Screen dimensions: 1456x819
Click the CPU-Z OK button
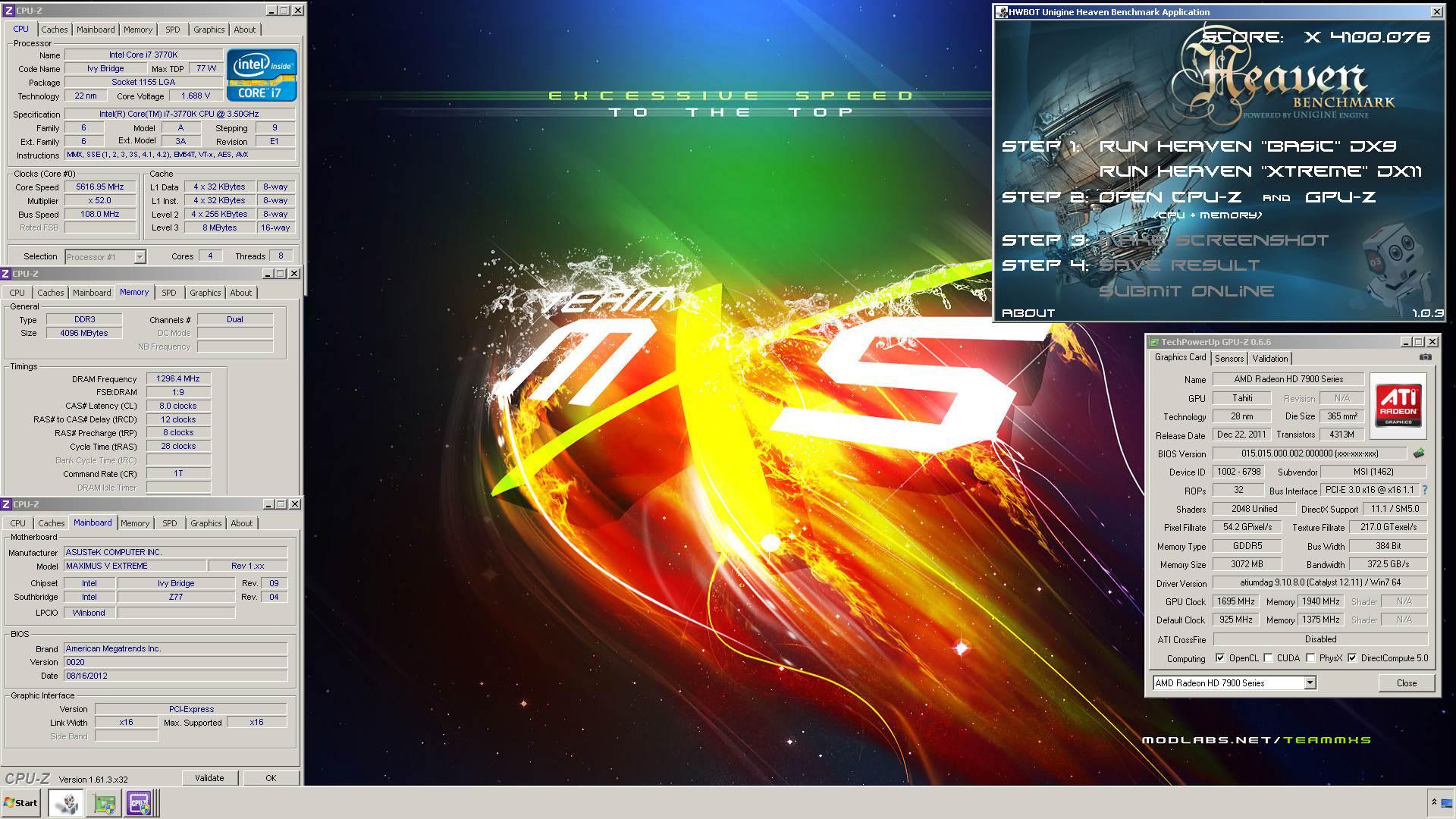(x=271, y=778)
